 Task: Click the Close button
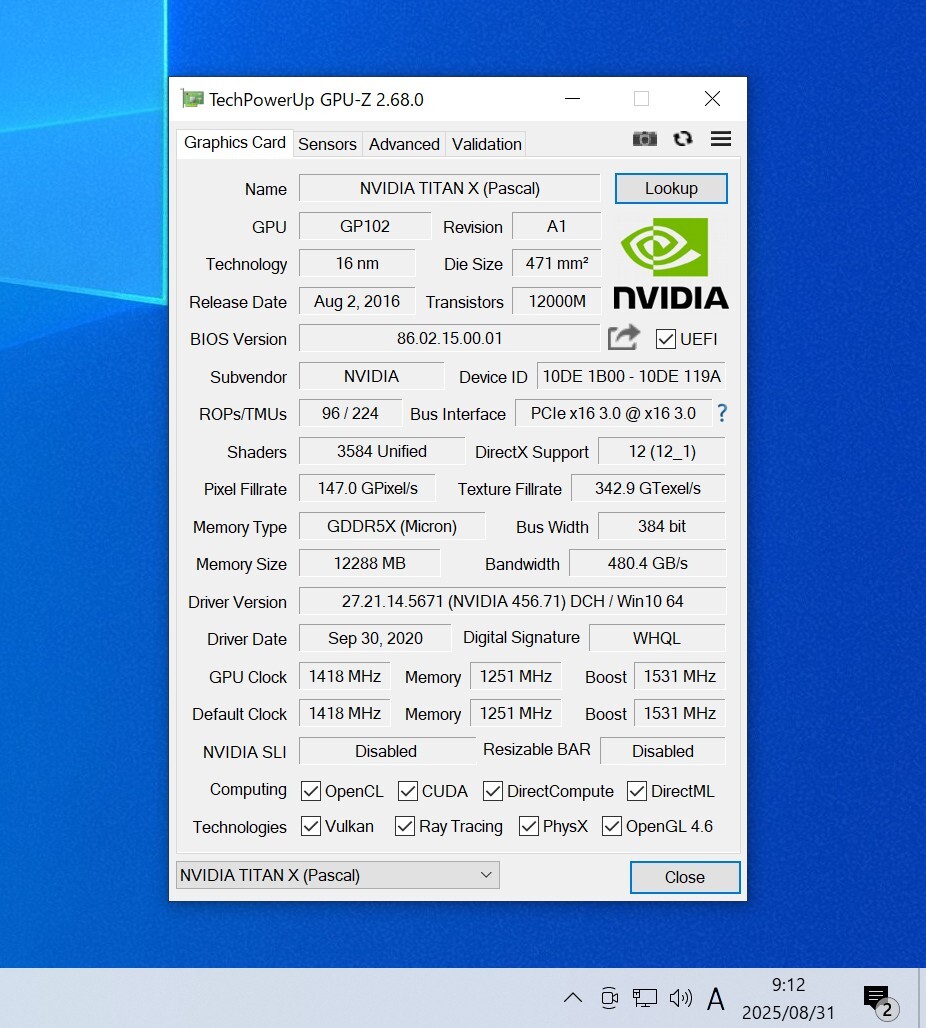685,877
